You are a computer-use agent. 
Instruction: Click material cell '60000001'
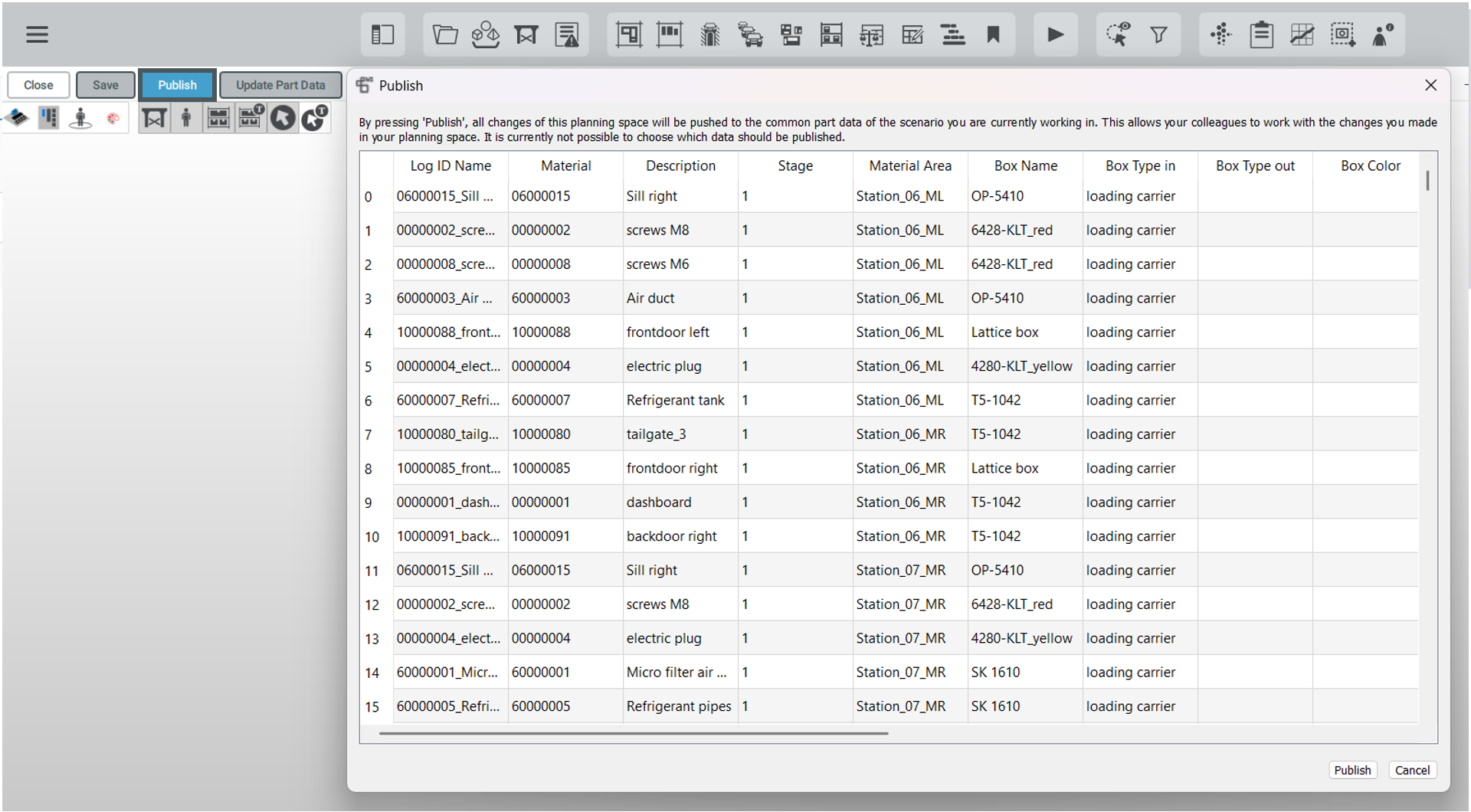pos(565,672)
